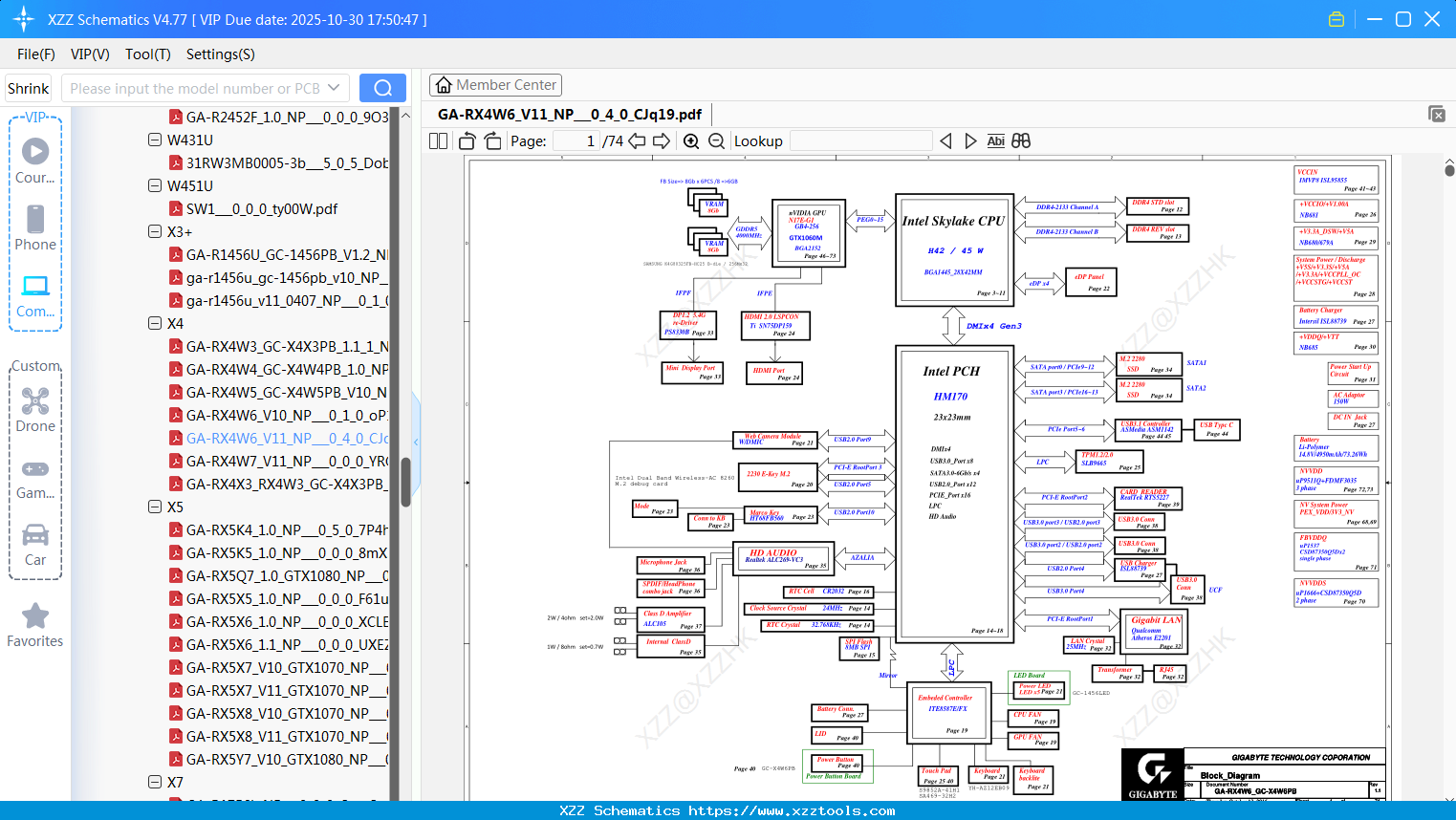
Task: Rotate the page counterclockwise
Action: (x=467, y=141)
